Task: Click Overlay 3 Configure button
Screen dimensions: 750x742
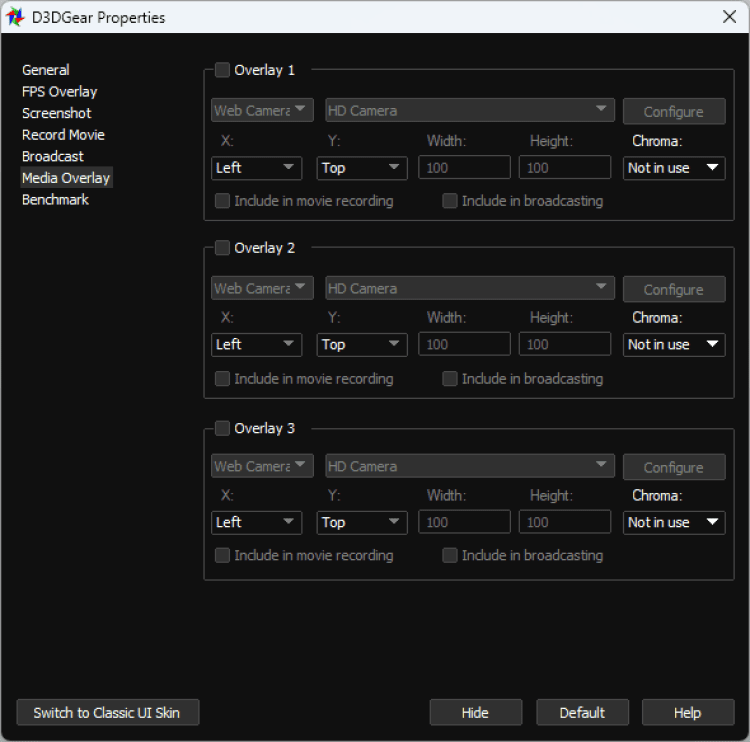Action: (x=674, y=467)
